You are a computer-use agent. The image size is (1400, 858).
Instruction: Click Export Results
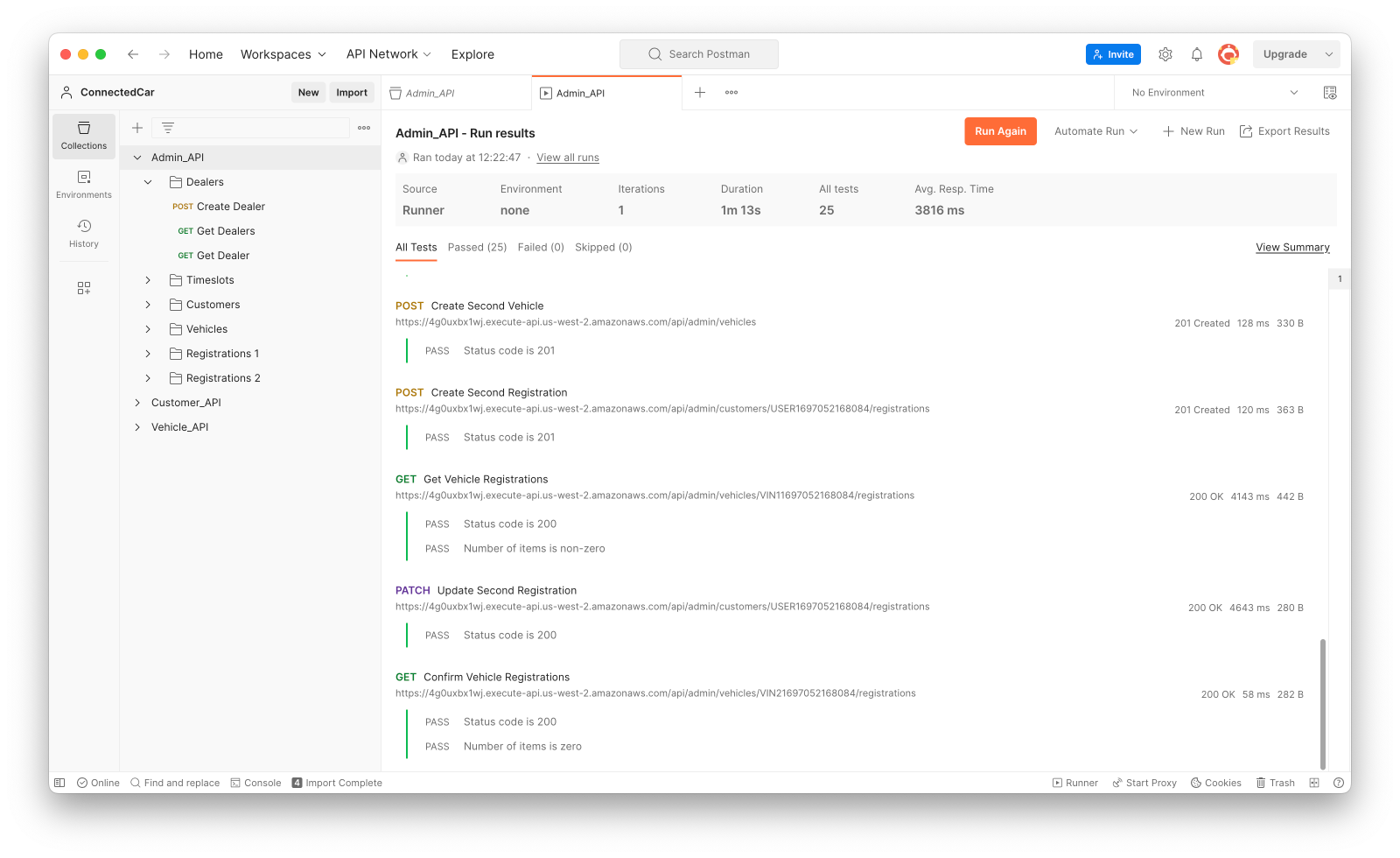(x=1284, y=131)
